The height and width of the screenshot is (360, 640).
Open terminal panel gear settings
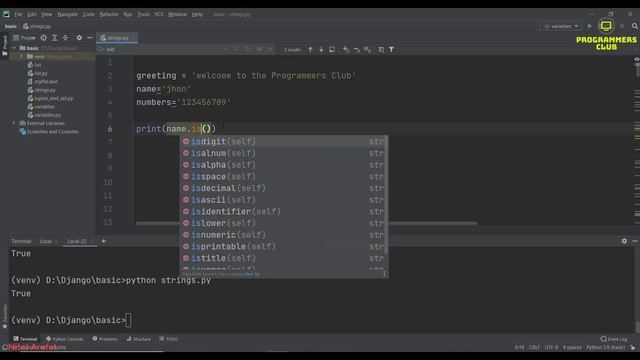(x=624, y=241)
